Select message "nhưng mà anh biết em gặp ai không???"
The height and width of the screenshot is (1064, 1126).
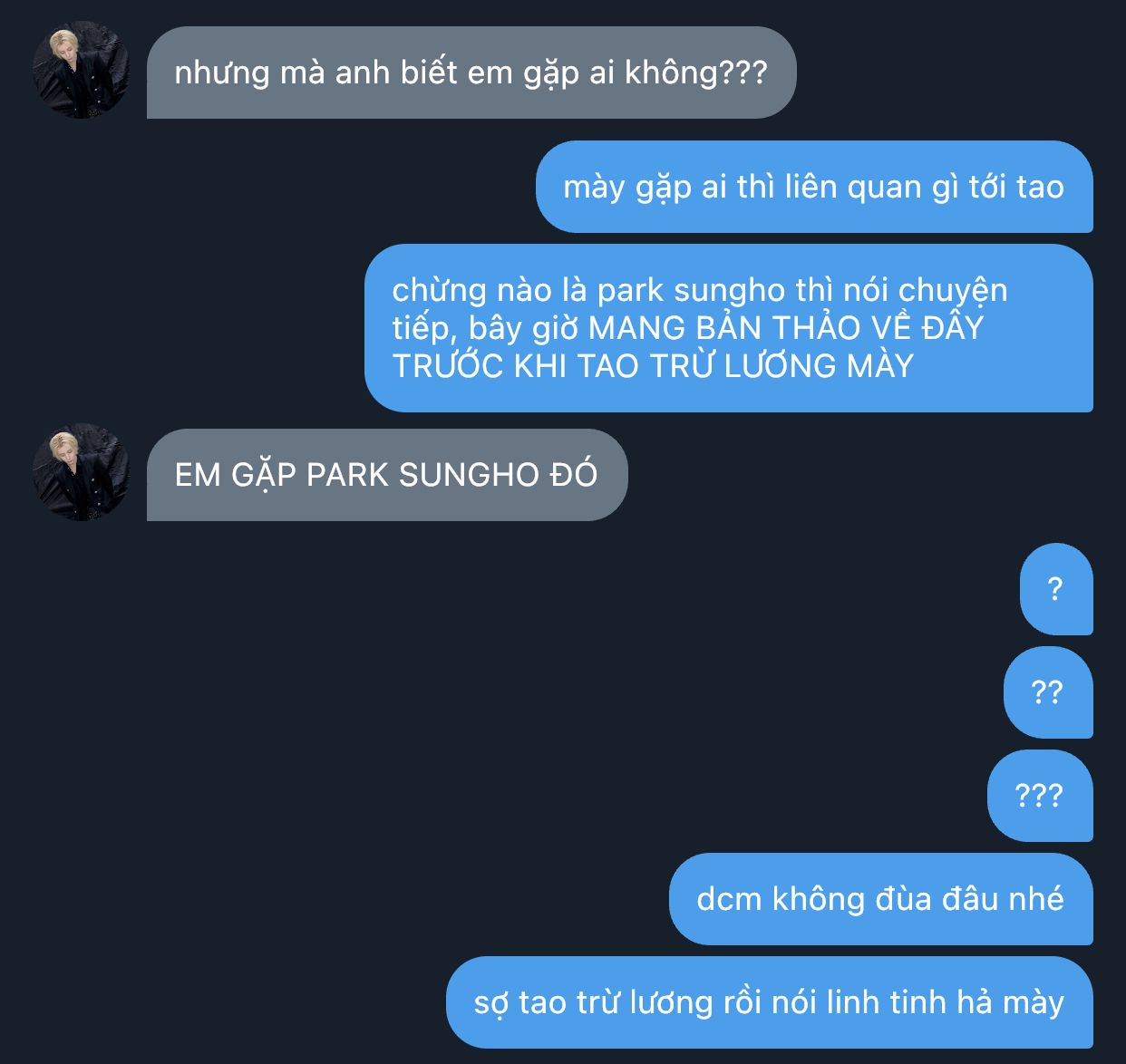[471, 73]
